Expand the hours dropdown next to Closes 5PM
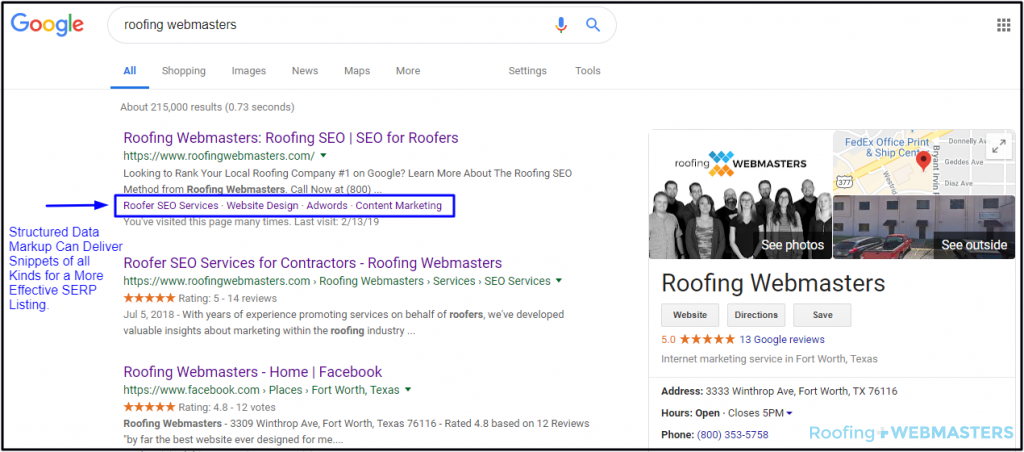 (x=790, y=413)
